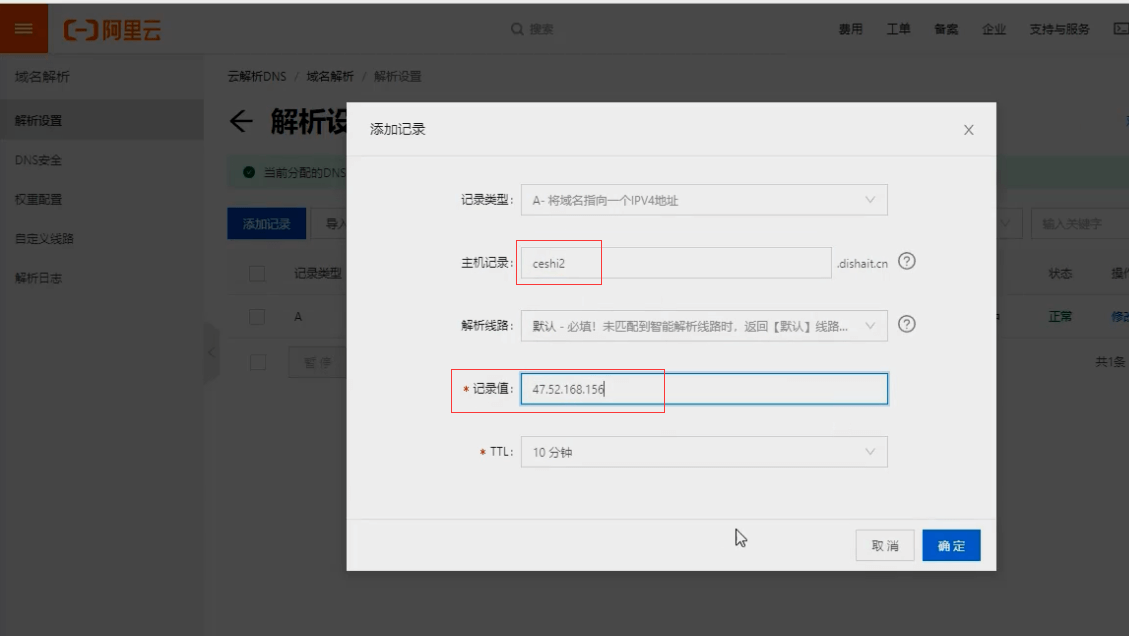The image size is (1129, 636).
Task: Open 工单 in the top navigation
Action: tap(898, 29)
